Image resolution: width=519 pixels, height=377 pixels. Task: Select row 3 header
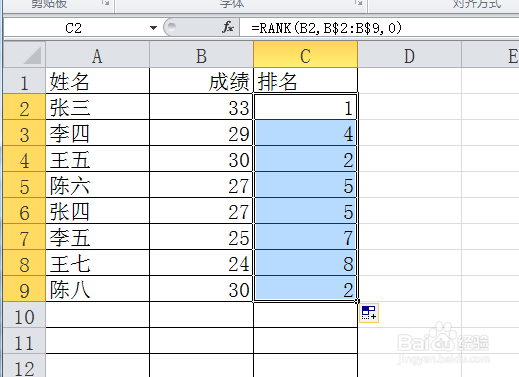(24, 133)
